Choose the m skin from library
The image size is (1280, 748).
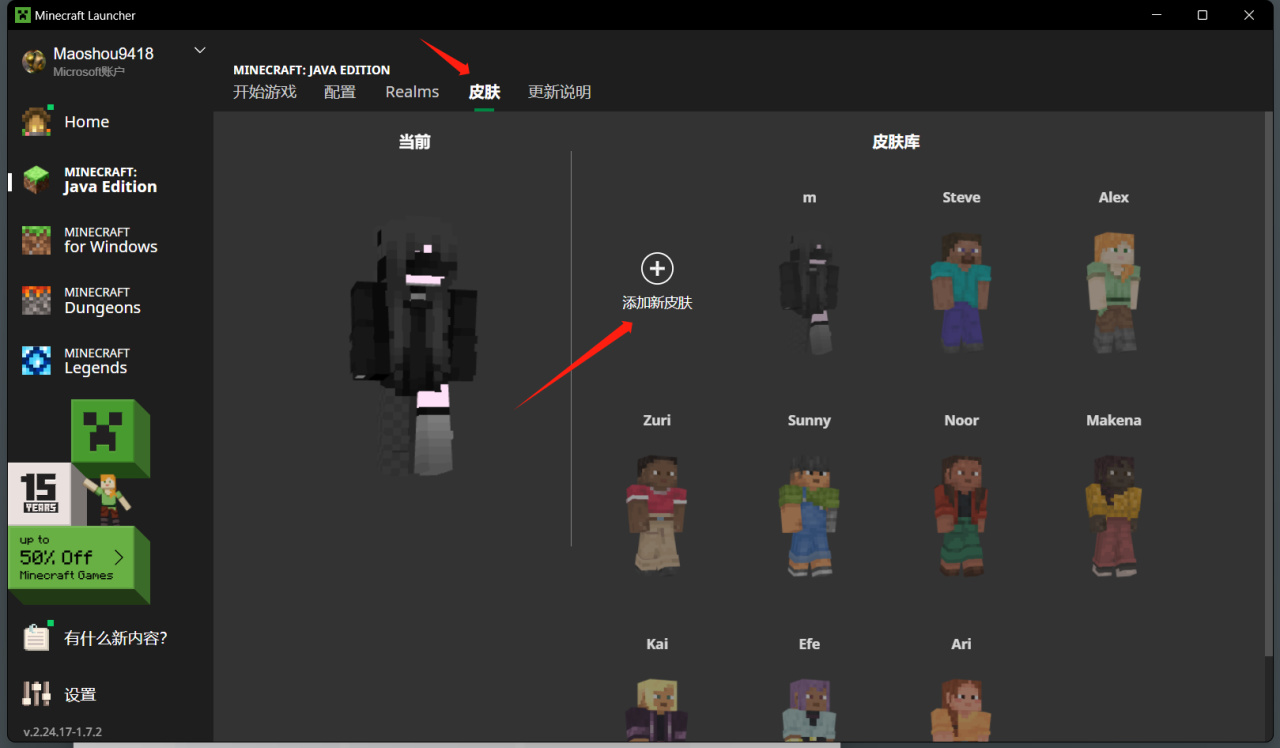pos(809,292)
